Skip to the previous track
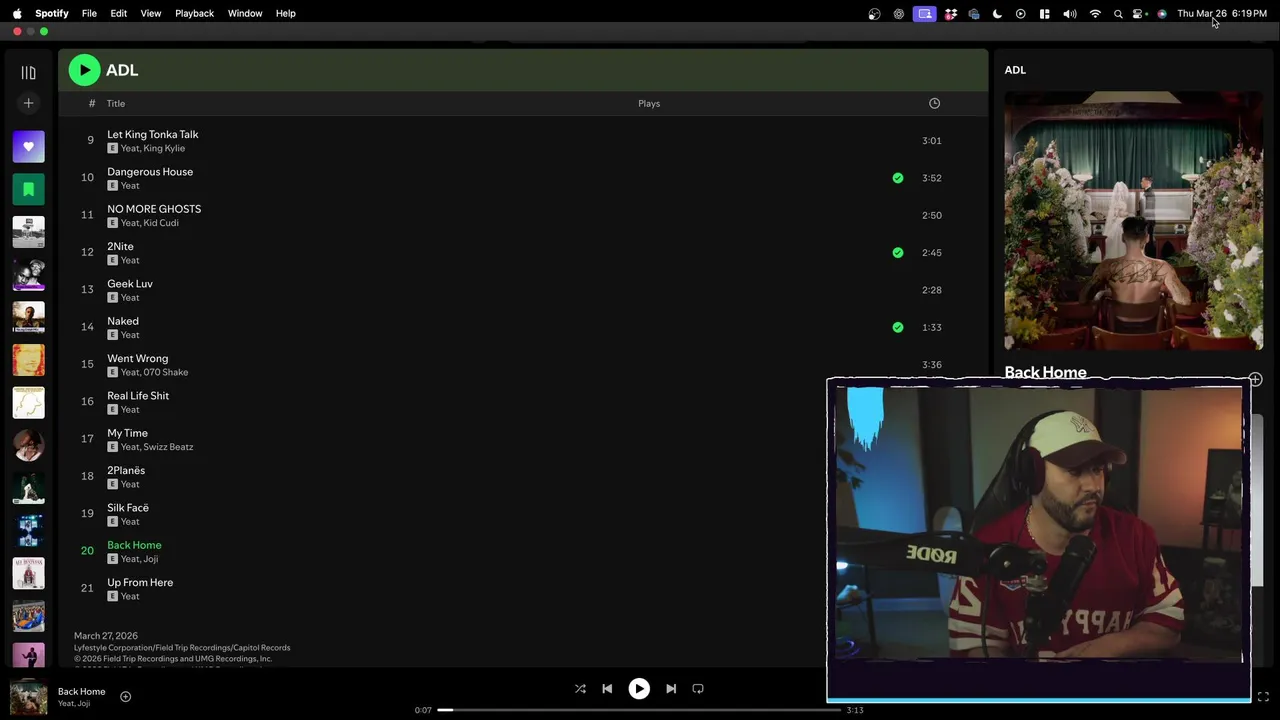Screen dimensions: 1280x720 tap(607, 689)
